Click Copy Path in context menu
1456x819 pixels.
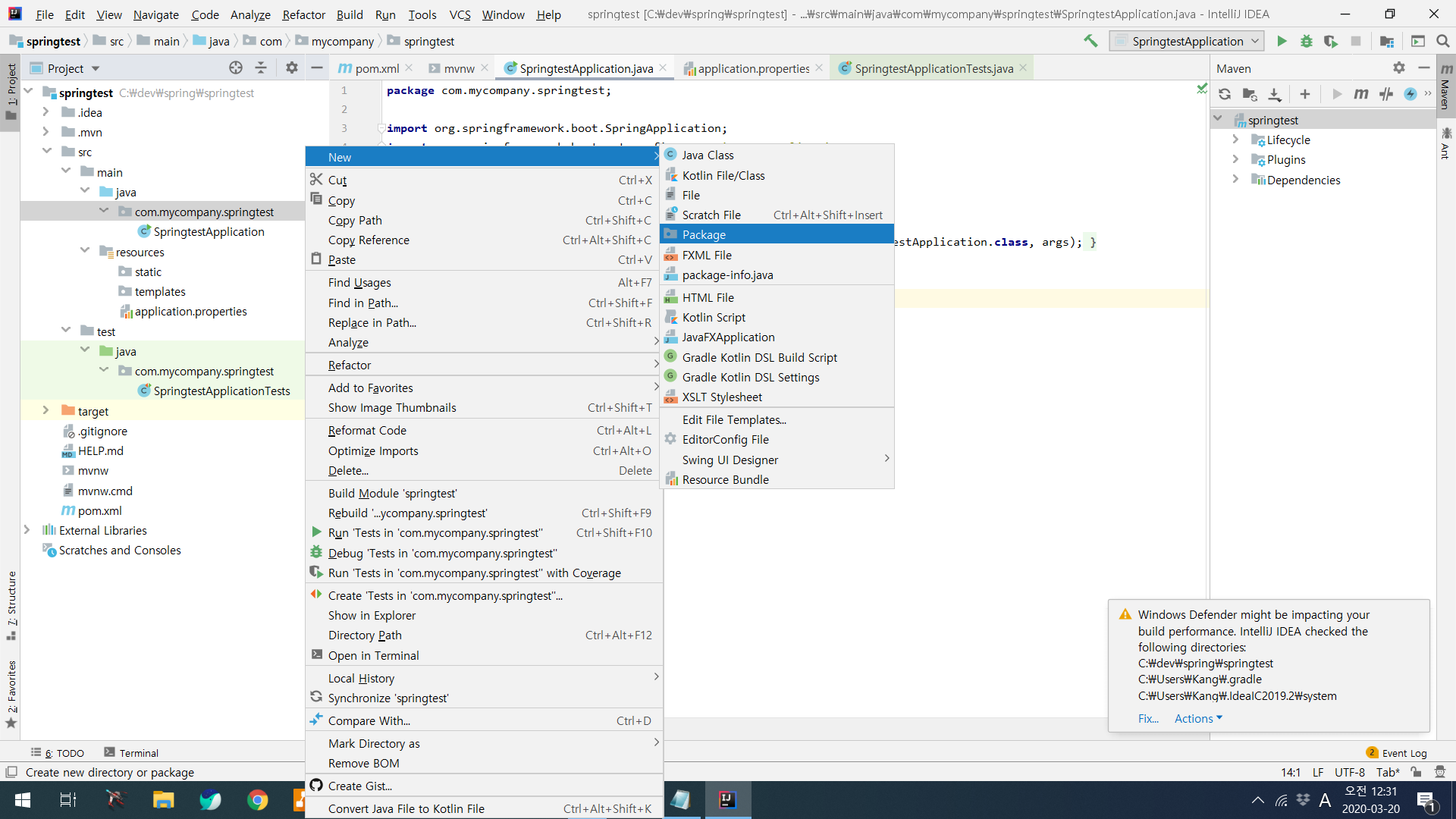click(x=484, y=220)
